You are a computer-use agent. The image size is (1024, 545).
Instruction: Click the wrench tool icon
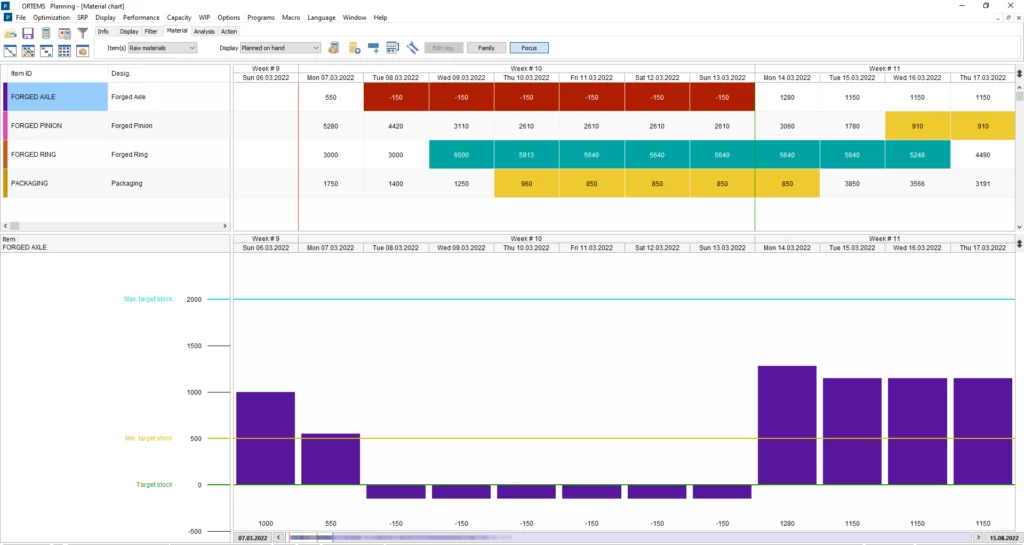point(411,47)
